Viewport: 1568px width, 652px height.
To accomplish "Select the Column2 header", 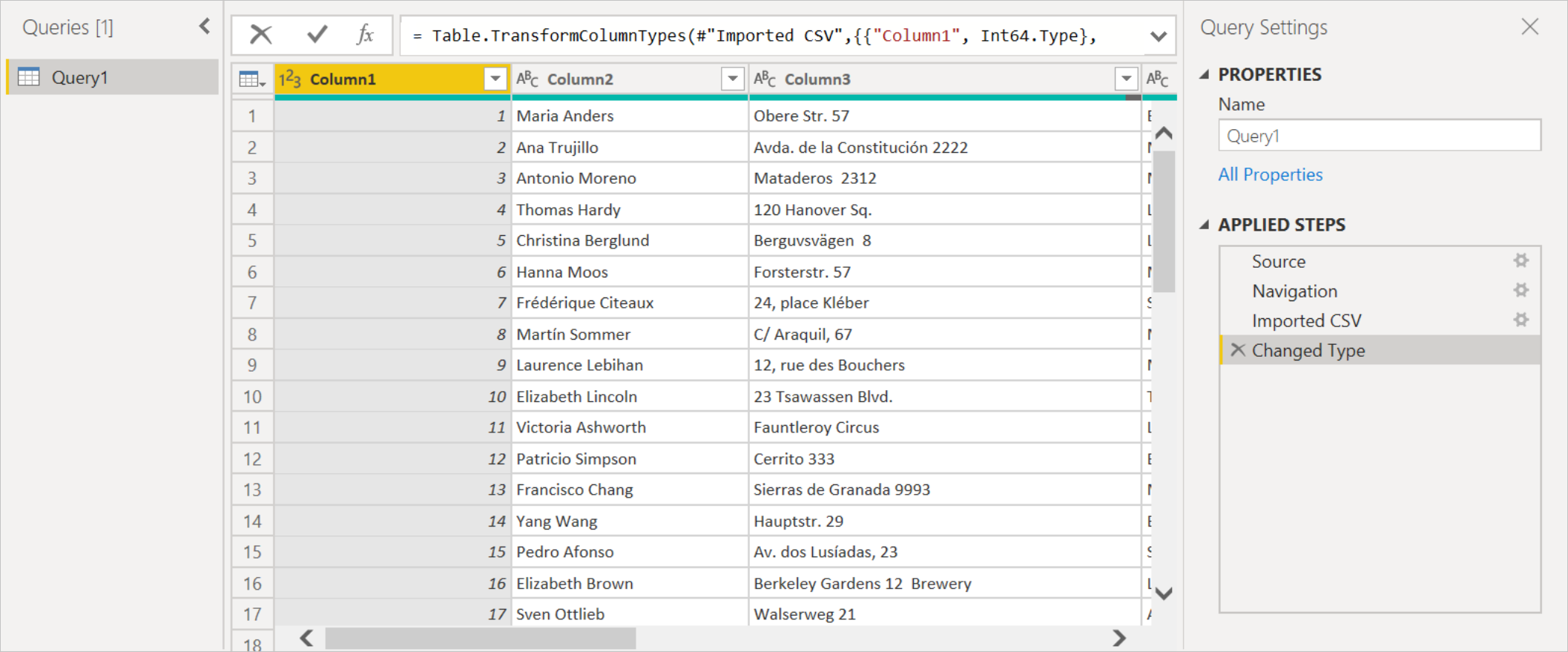I will click(630, 79).
